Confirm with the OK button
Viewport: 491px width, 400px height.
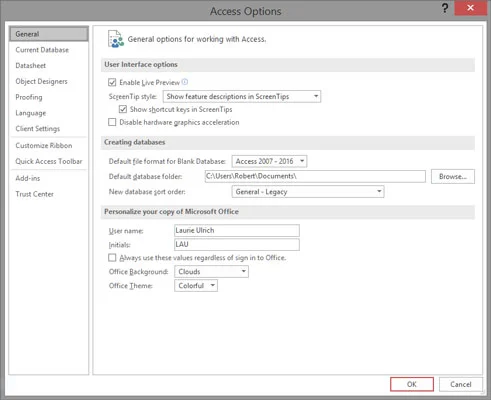(x=412, y=384)
